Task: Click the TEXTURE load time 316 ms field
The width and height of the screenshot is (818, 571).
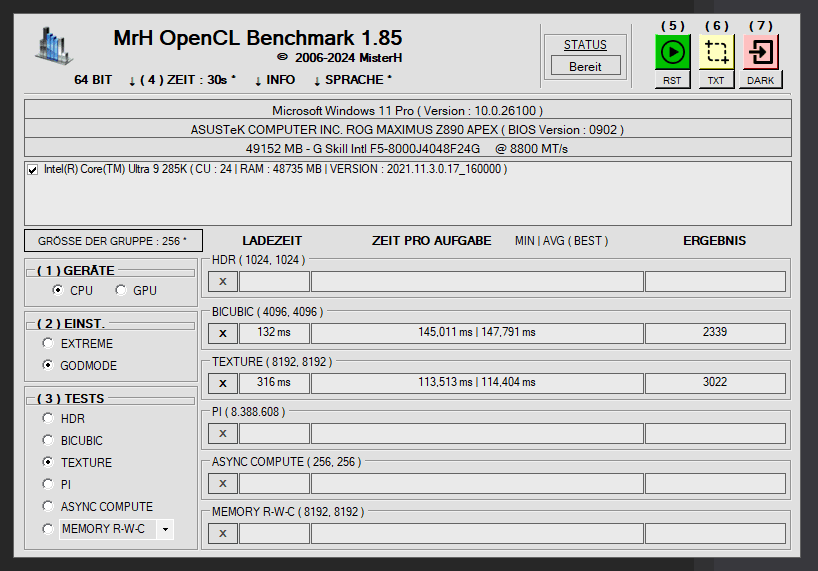Action: pos(274,383)
